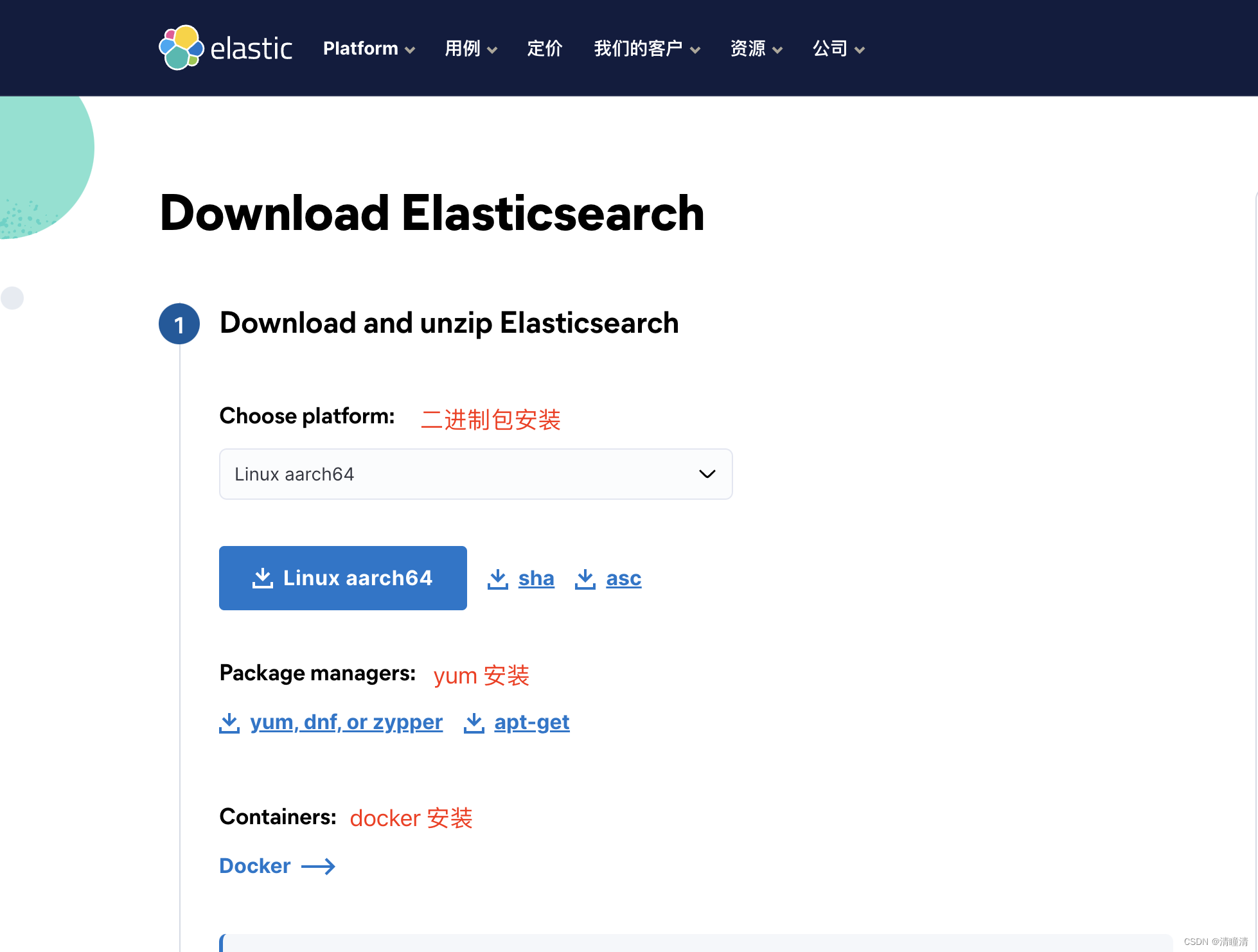Click the download icon beside apt-get

pos(474,723)
